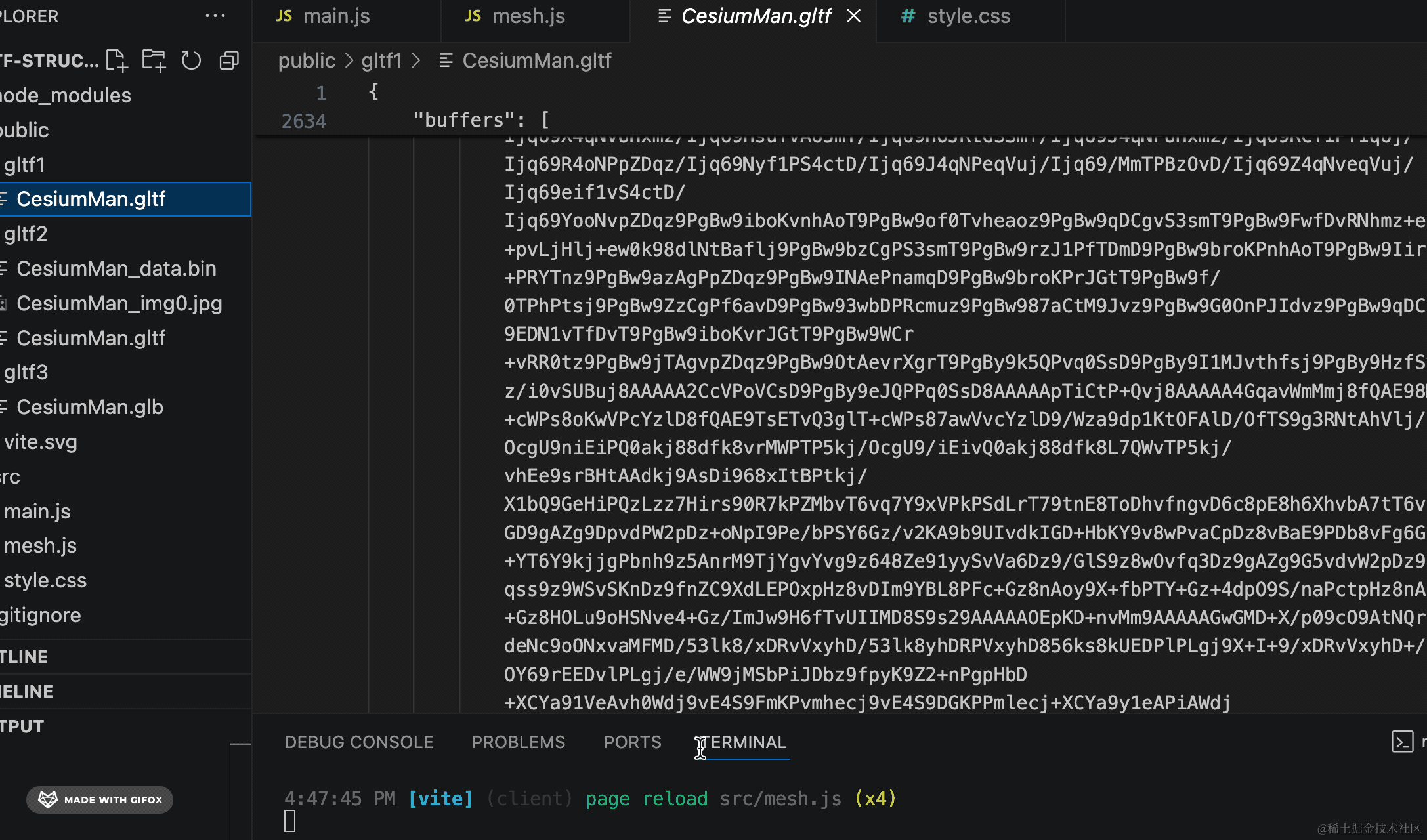
Task: Click base64 line starting with 9EDN1vTfDvT9PgBw9
Action: [709, 334]
